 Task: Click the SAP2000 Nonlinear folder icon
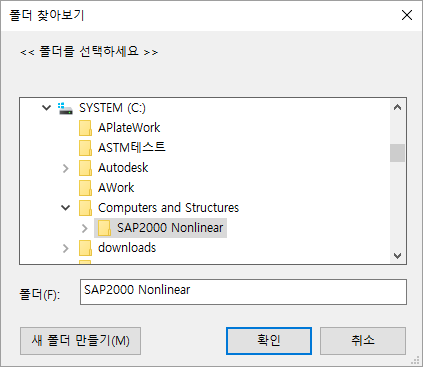[x=104, y=228]
